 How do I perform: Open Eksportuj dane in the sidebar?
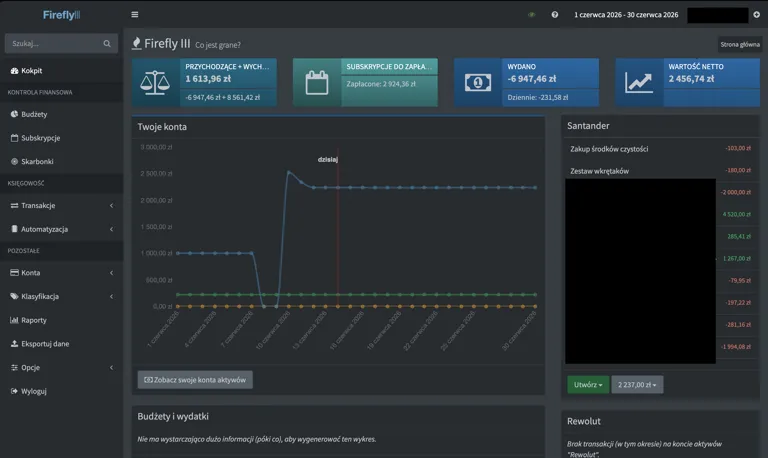61,343
